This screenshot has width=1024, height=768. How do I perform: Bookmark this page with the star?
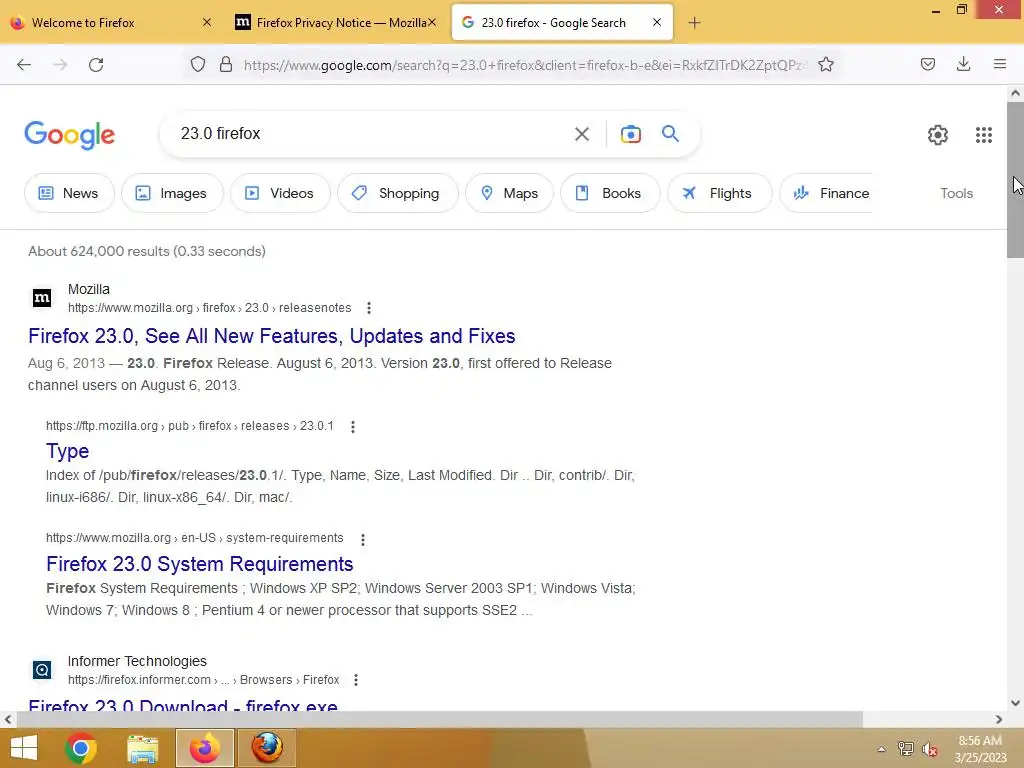point(826,65)
